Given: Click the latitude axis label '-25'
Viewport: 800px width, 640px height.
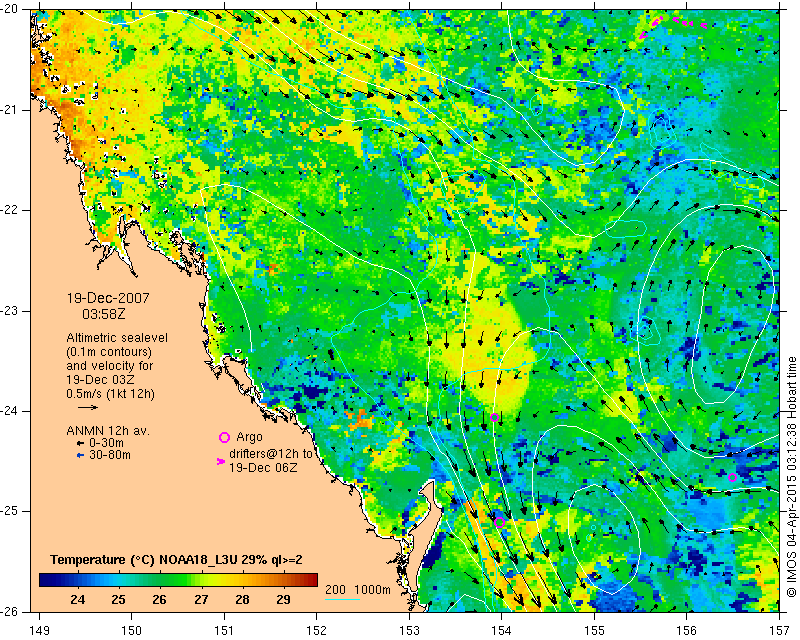Looking at the screenshot, I should point(10,511).
